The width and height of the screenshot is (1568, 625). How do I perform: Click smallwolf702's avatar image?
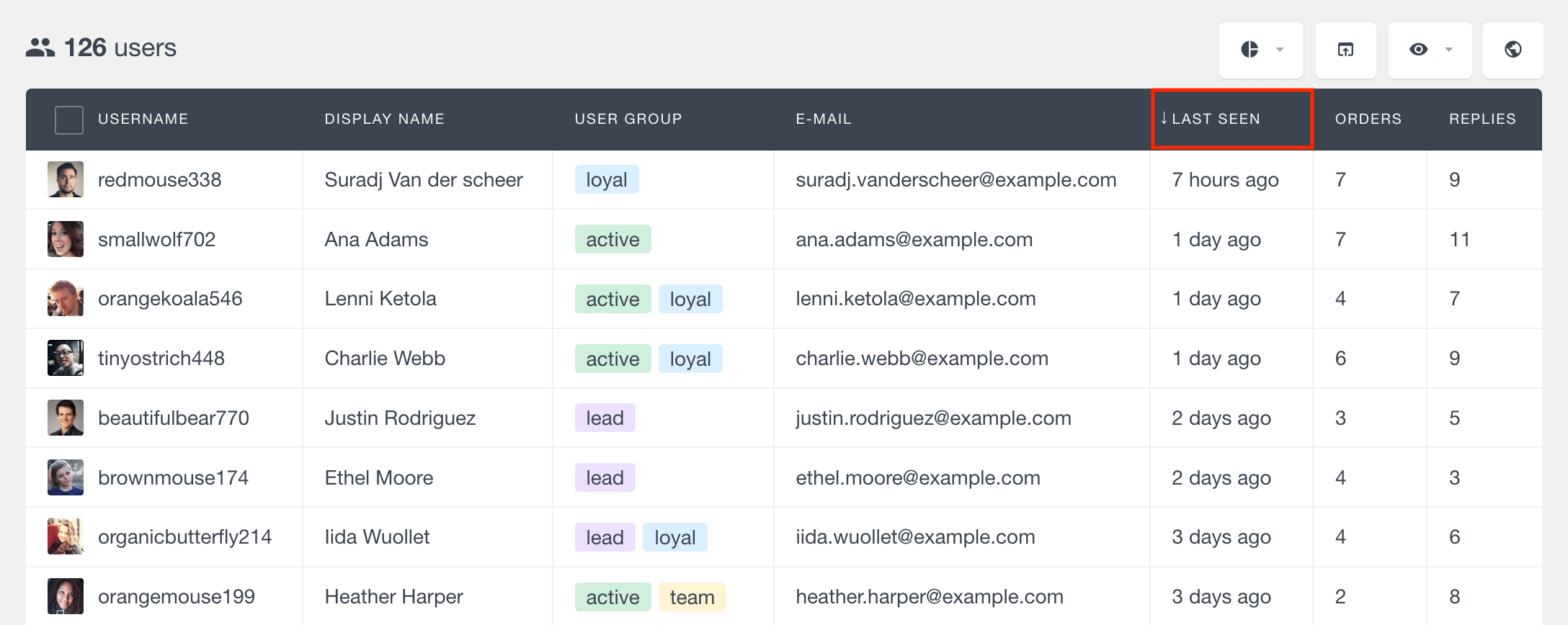point(66,239)
